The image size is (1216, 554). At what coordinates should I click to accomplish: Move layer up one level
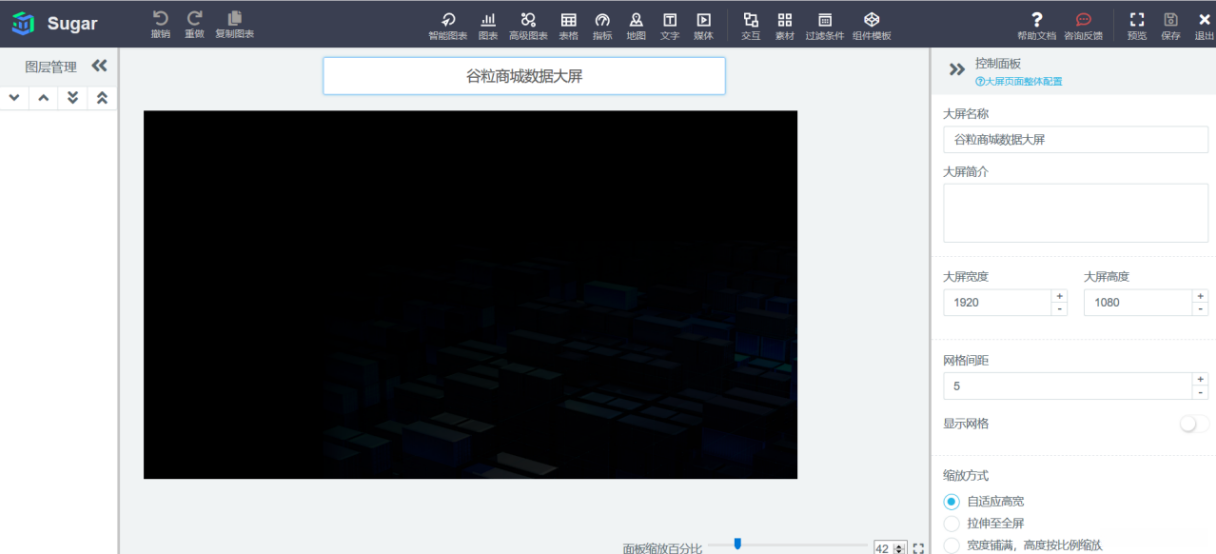pos(43,98)
